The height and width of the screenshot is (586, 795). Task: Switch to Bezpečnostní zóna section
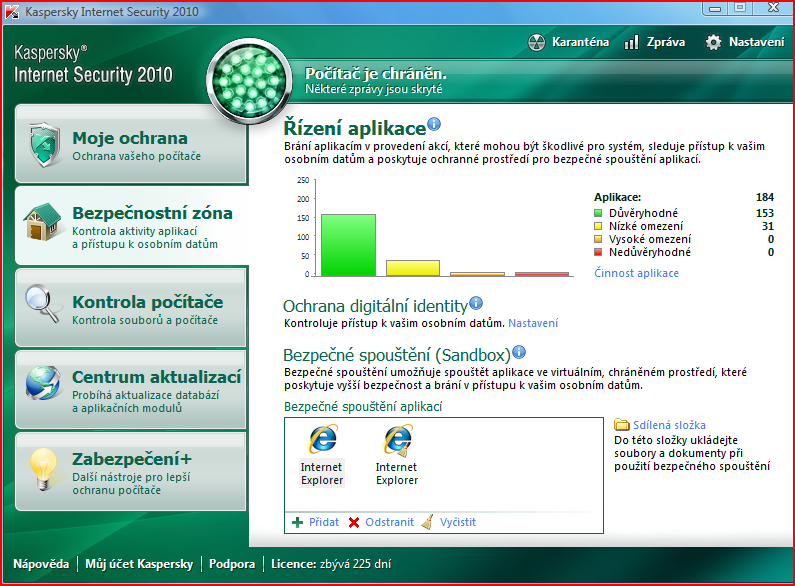tap(131, 226)
